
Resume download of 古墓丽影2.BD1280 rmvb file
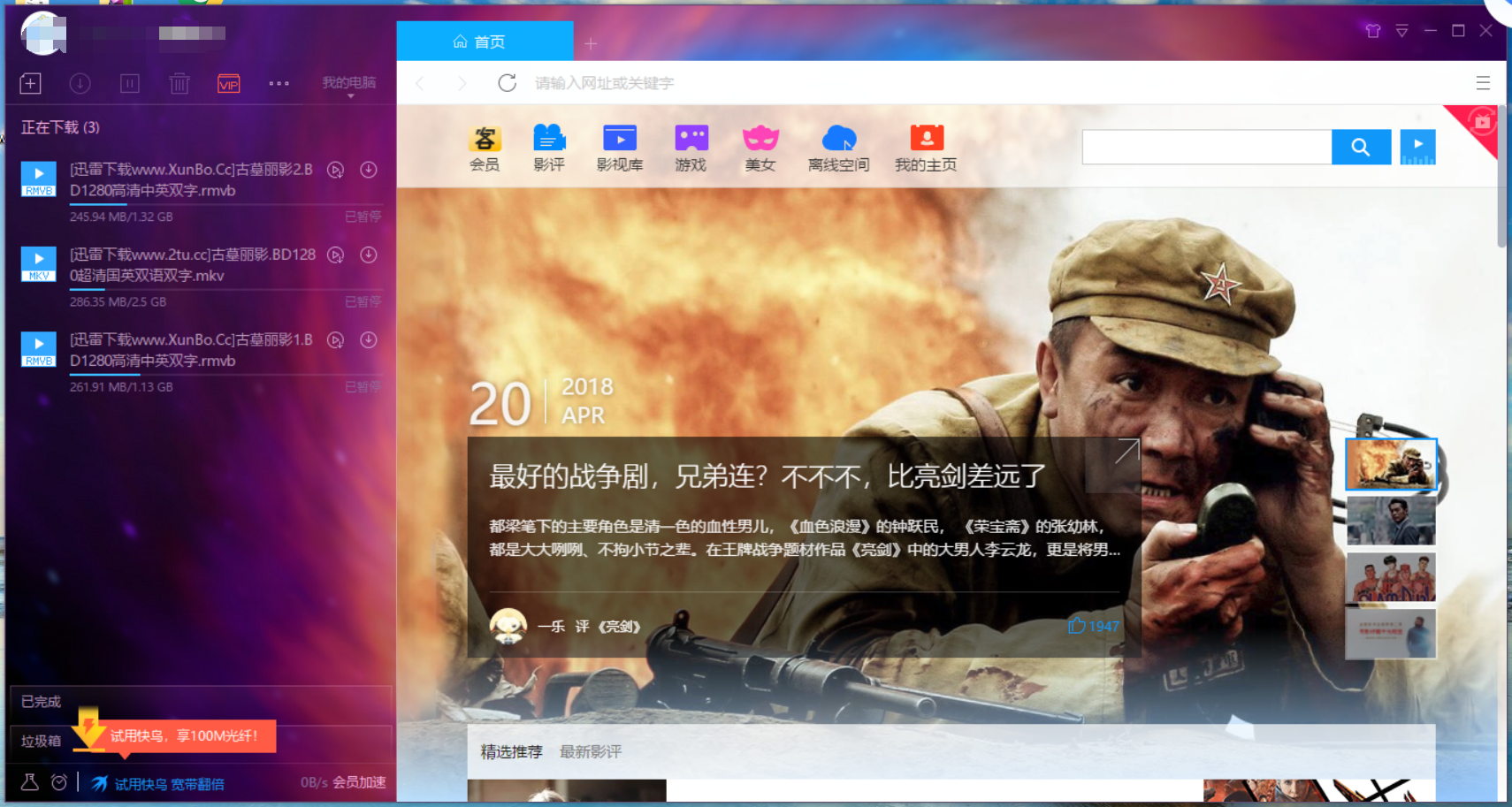[369, 170]
